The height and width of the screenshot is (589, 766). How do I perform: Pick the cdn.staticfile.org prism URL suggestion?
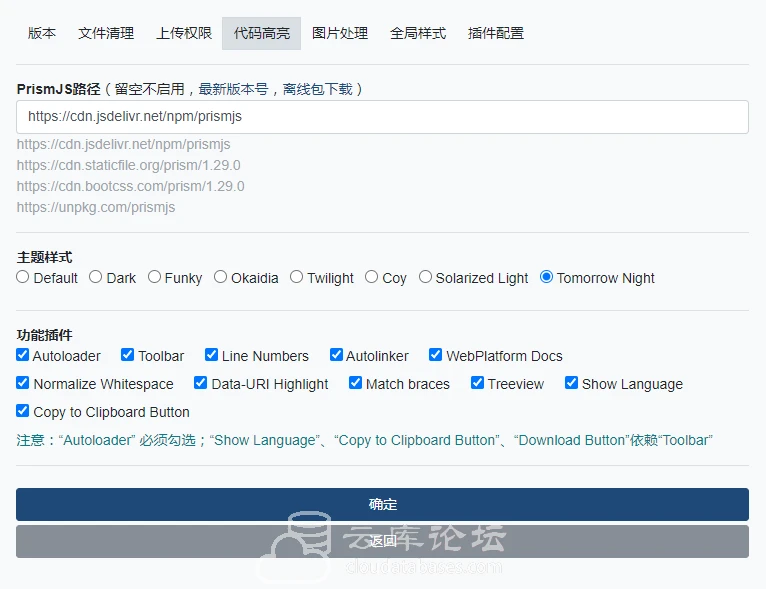click(128, 166)
